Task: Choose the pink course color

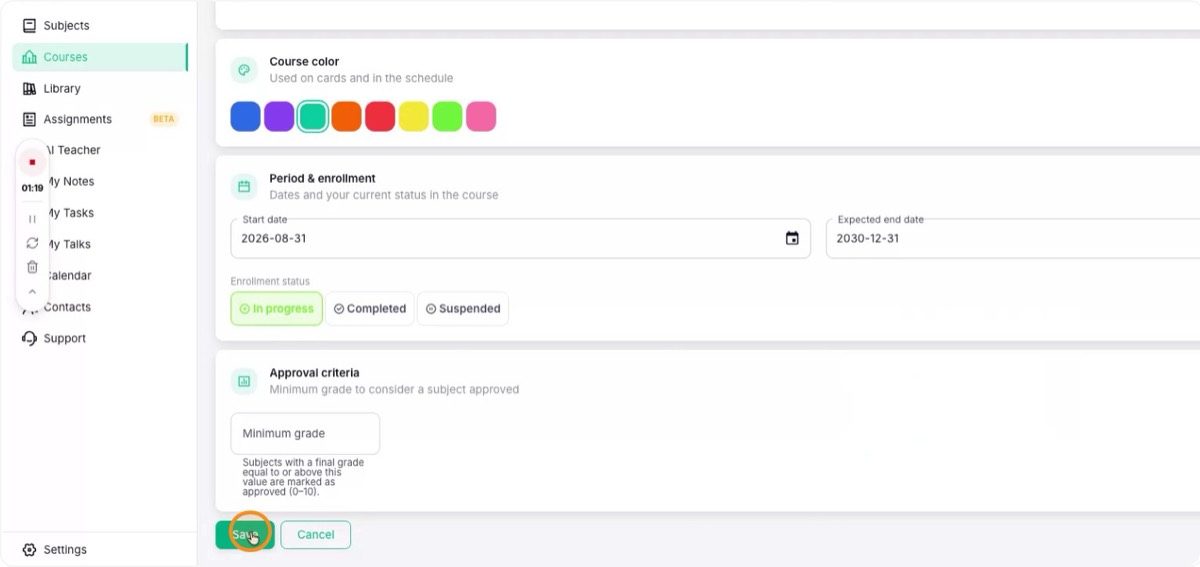Action: click(x=481, y=116)
